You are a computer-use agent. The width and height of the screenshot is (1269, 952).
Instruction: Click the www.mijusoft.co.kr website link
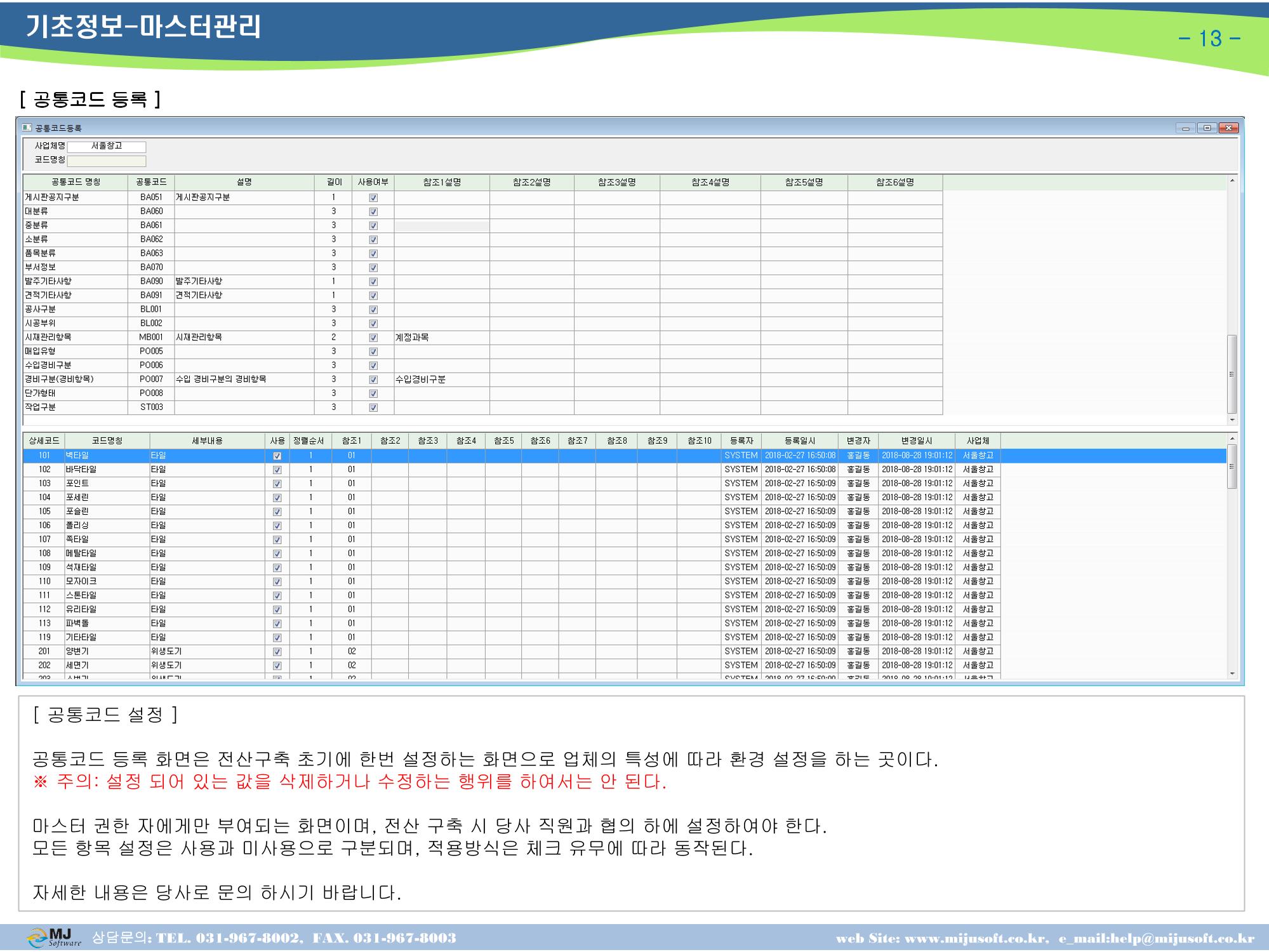tap(976, 939)
